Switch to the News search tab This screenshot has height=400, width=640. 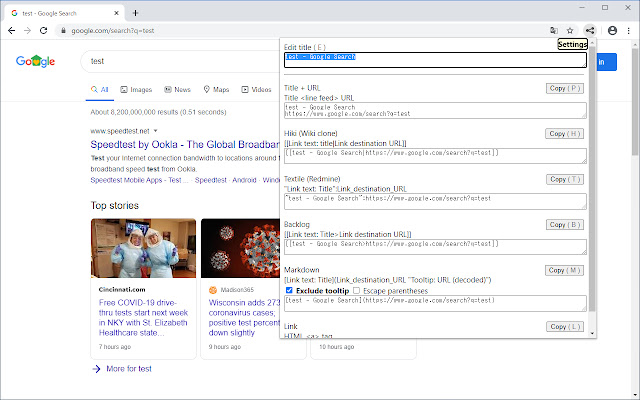click(176, 90)
